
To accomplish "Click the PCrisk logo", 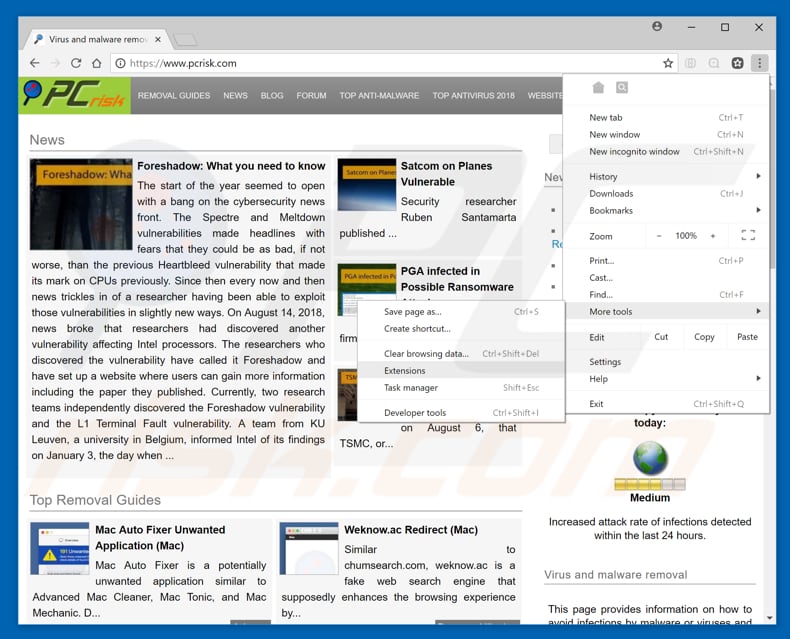I will point(75,95).
